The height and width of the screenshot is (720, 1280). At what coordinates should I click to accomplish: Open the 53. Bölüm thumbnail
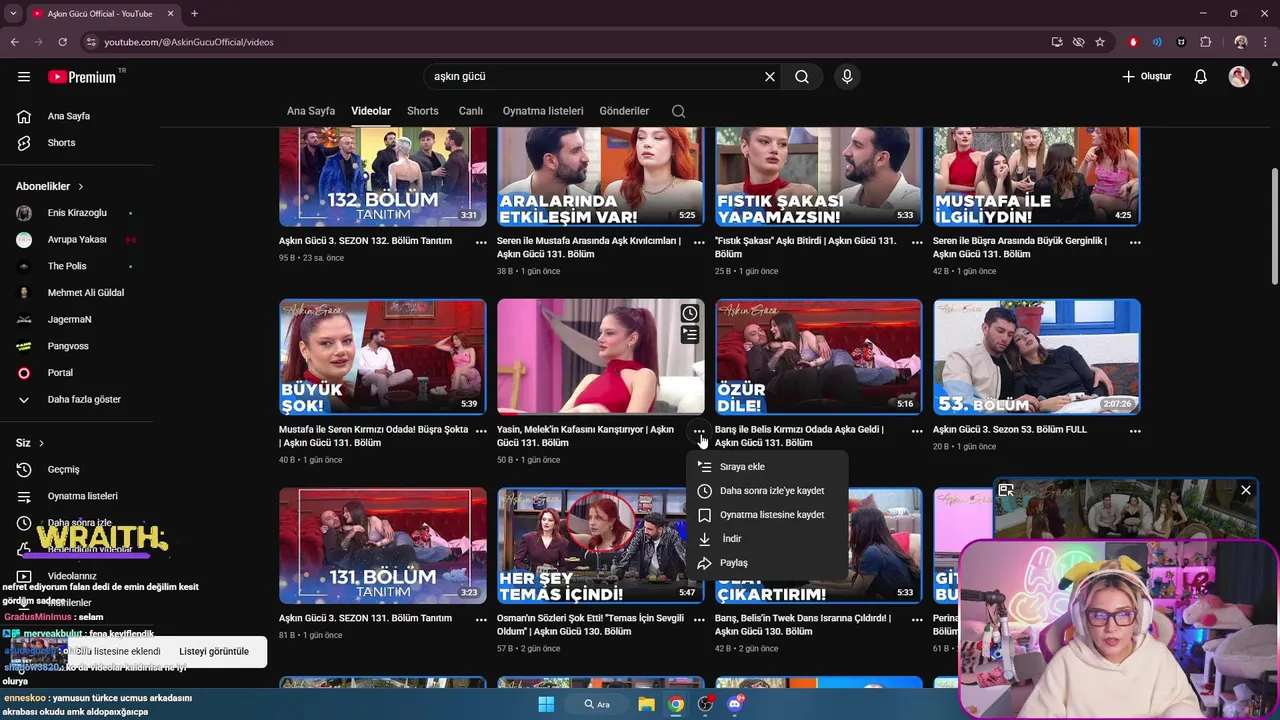point(1037,357)
